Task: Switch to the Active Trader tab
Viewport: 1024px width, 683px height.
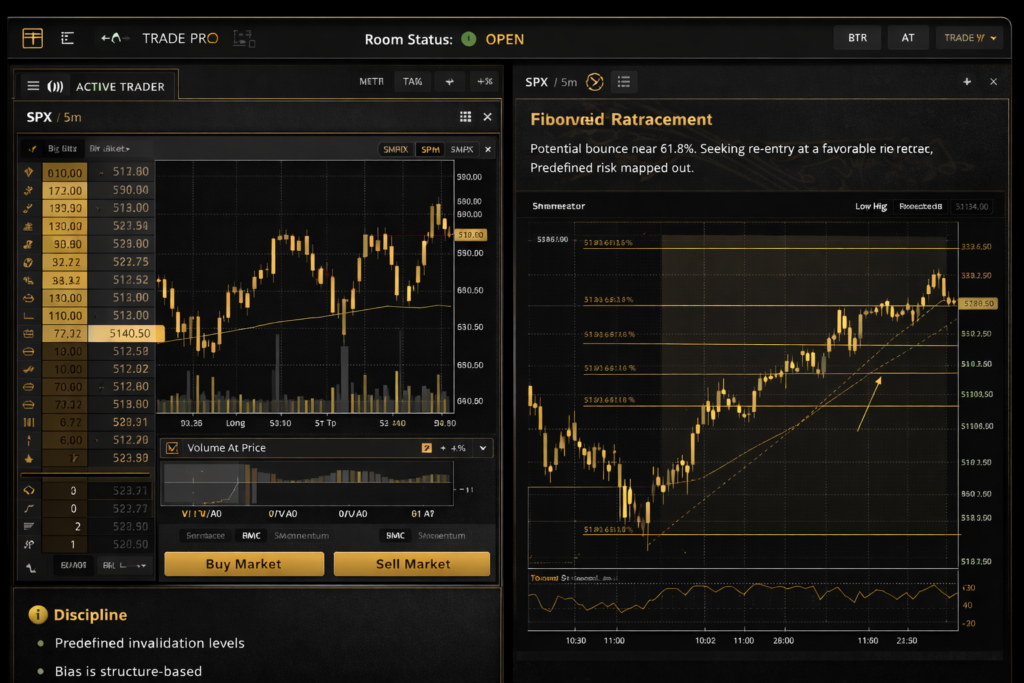Action: (x=120, y=87)
